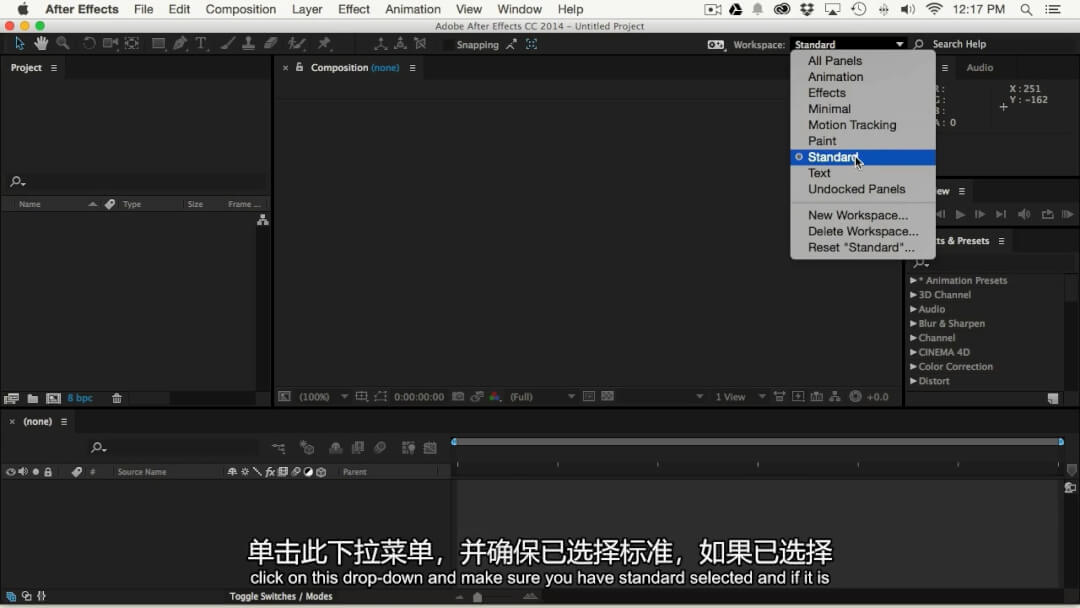The width and height of the screenshot is (1080, 608).
Task: Open the Workspace dropdown
Action: click(849, 45)
